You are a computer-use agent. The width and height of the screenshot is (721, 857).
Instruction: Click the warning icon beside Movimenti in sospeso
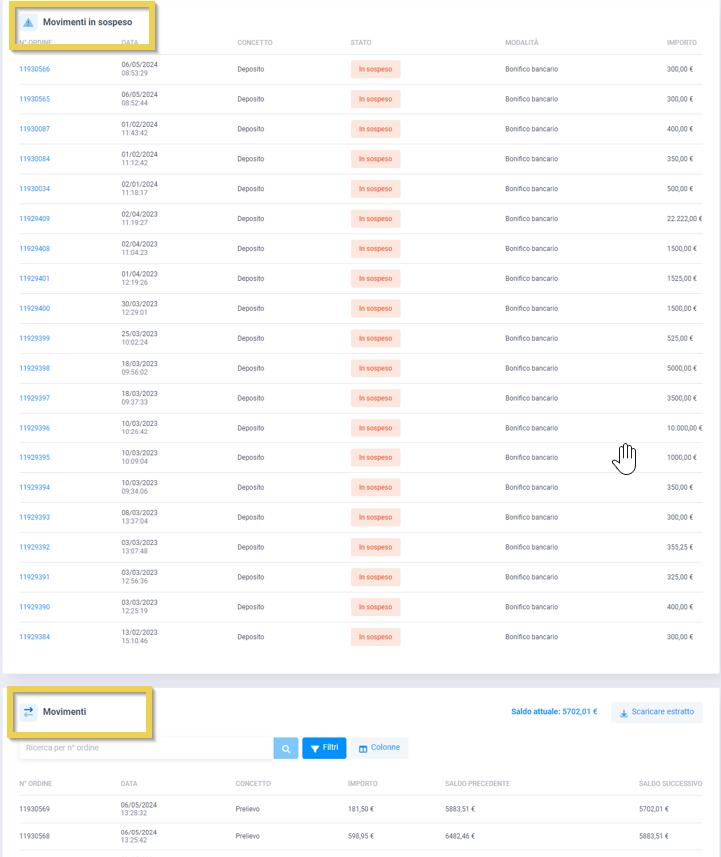(28, 22)
